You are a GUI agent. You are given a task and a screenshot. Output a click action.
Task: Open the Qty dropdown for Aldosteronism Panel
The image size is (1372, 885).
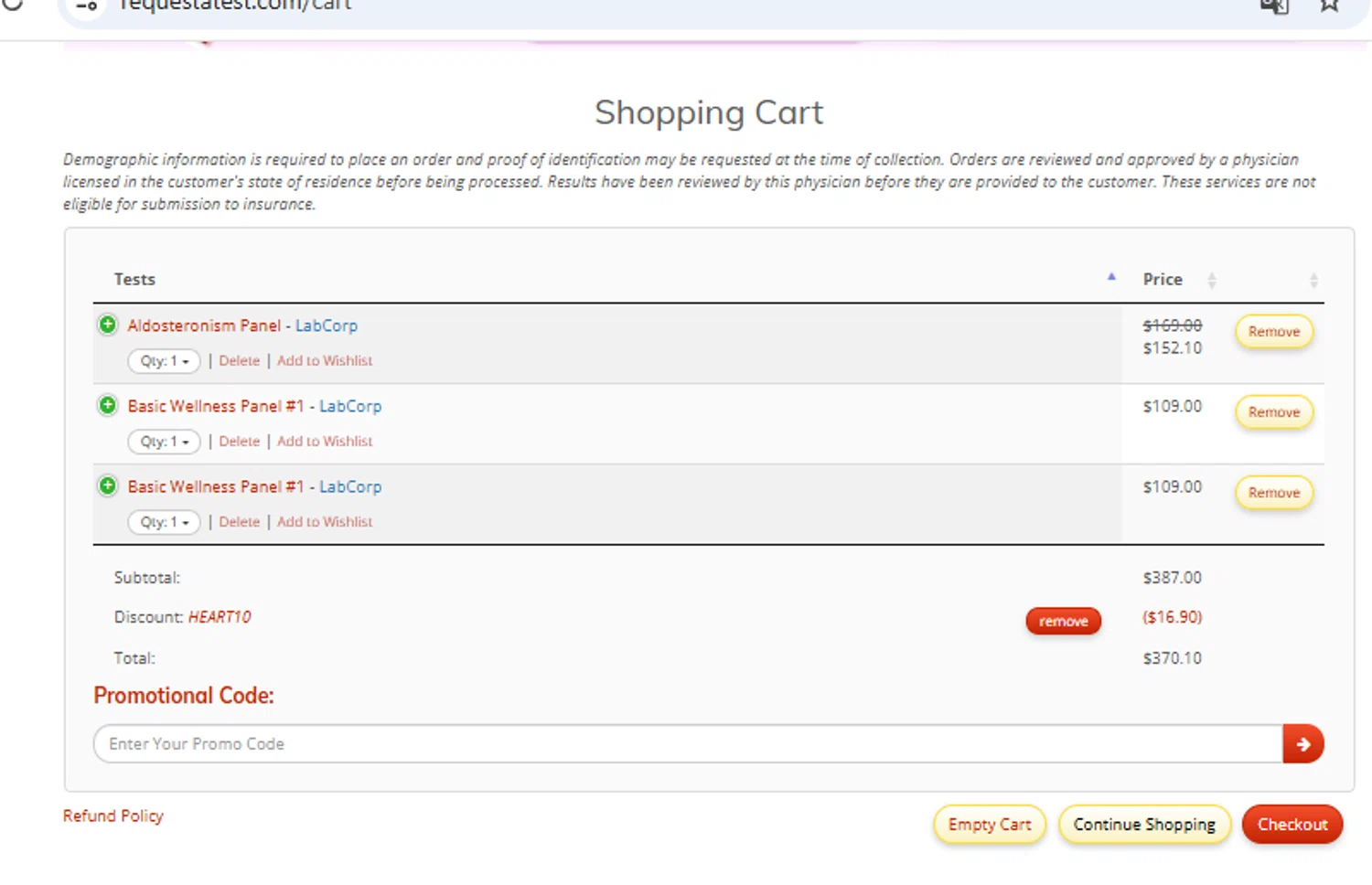coord(164,361)
